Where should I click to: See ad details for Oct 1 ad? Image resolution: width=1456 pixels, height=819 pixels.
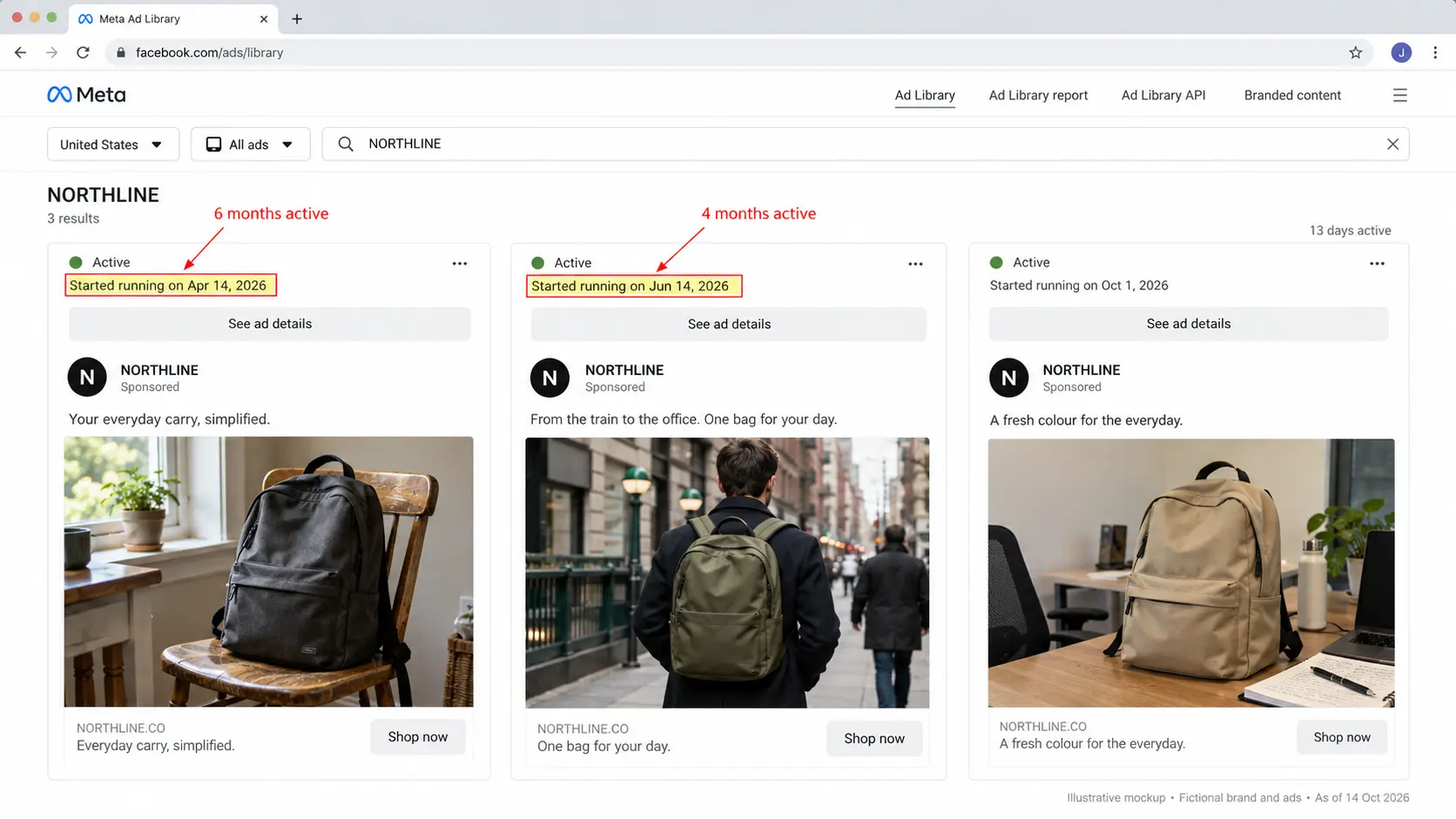point(1189,324)
